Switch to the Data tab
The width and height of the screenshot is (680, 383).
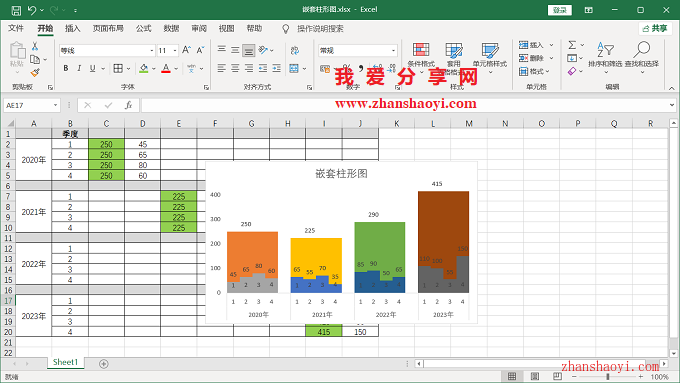[171, 28]
